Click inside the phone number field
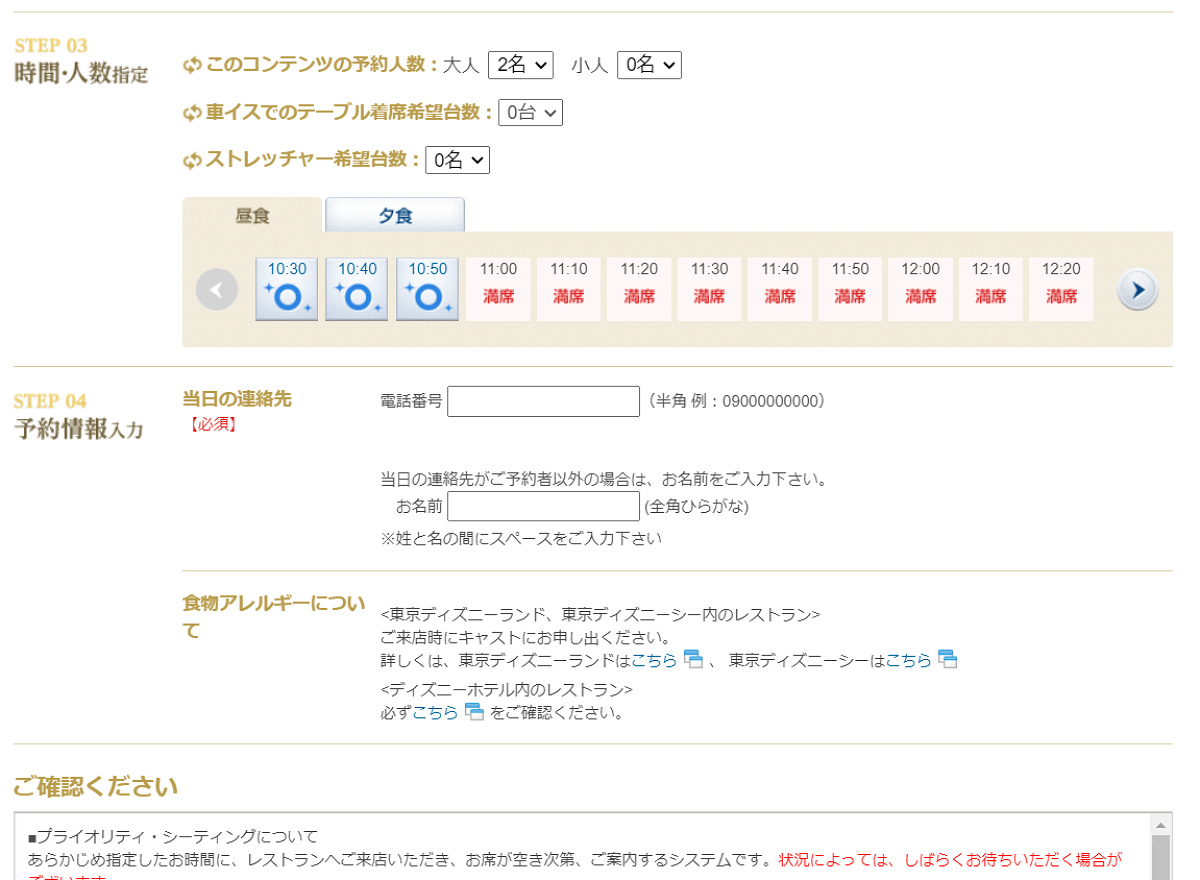 543,400
